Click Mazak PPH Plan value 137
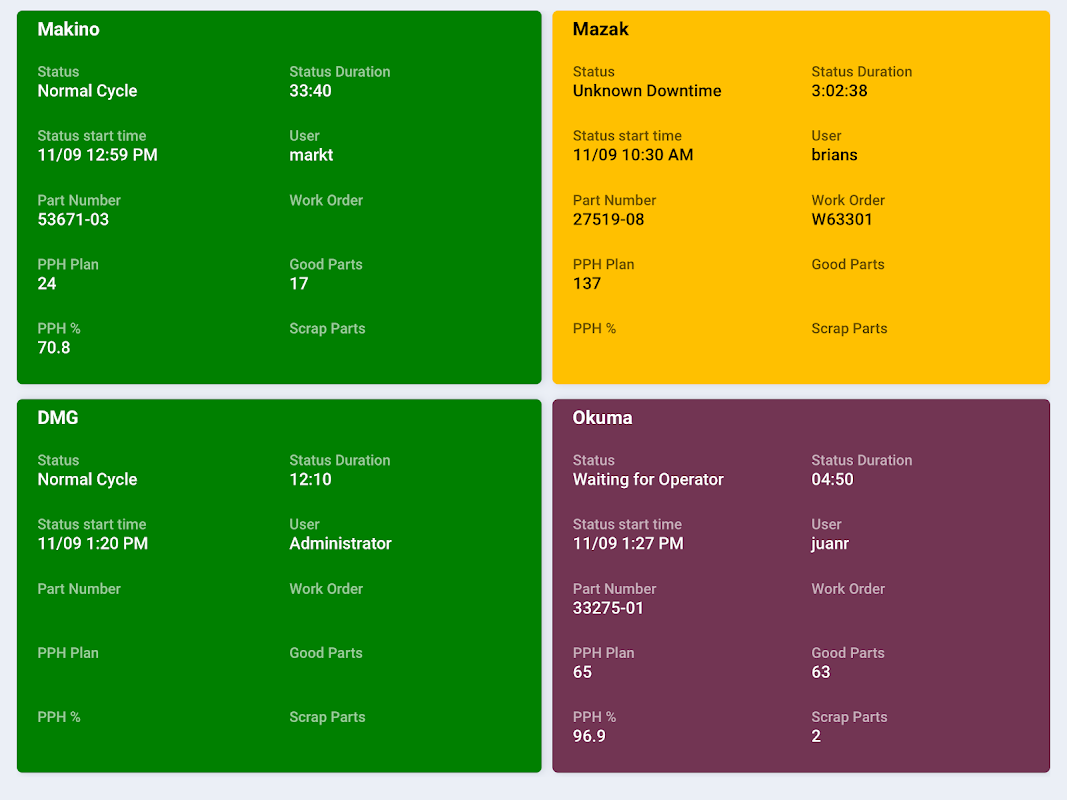Image resolution: width=1067 pixels, height=800 pixels. 587,284
